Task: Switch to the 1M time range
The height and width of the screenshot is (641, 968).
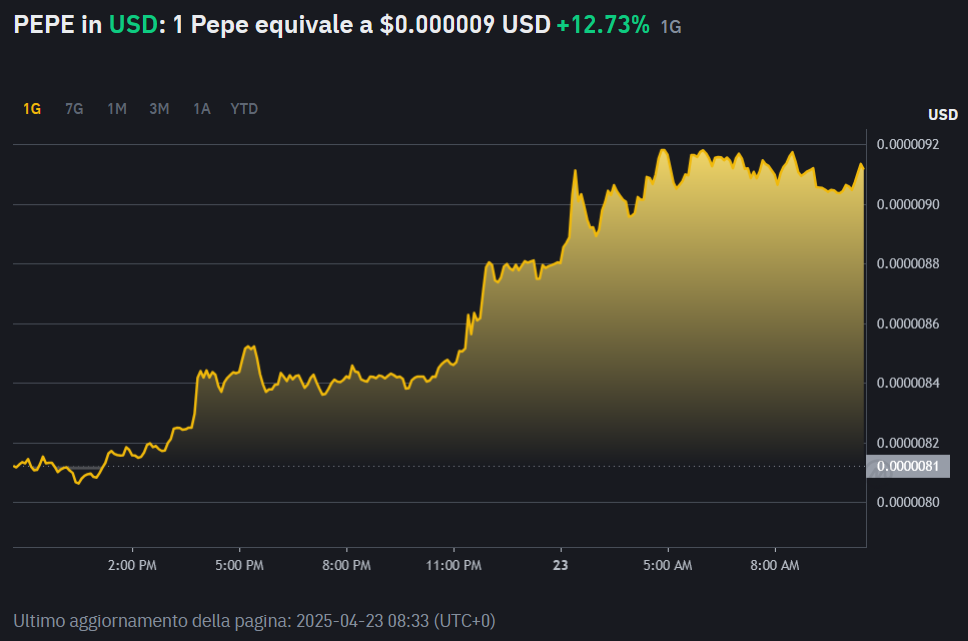Action: pos(117,109)
